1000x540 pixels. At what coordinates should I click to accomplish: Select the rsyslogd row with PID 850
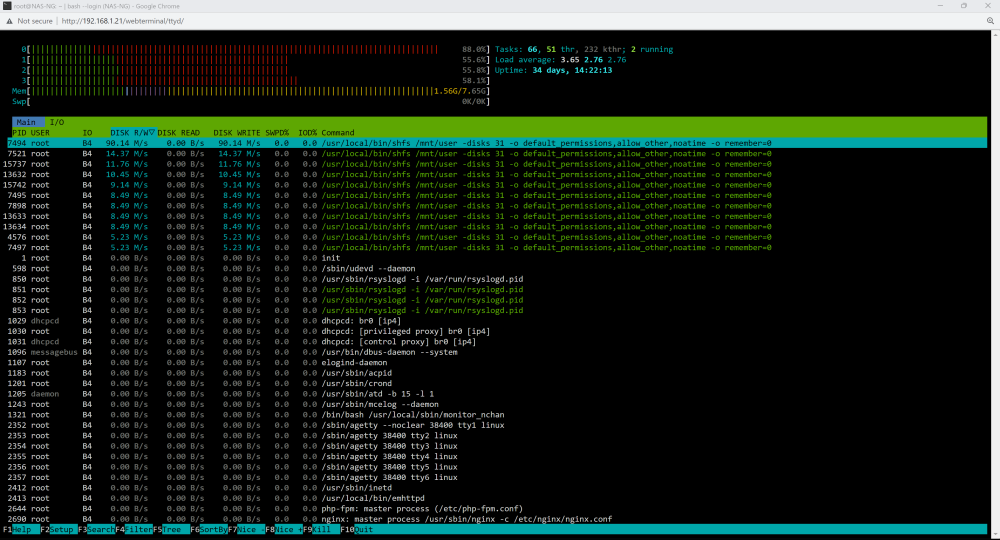tap(497, 279)
